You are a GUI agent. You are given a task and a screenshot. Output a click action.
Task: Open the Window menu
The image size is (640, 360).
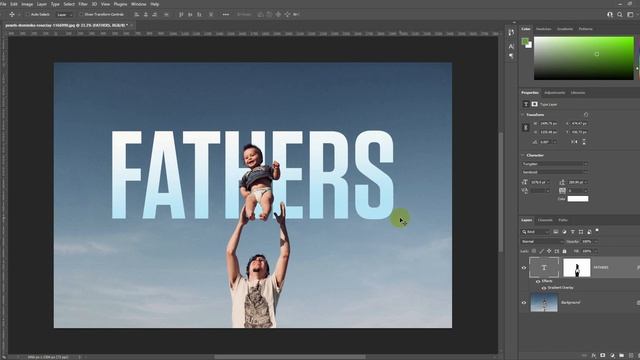point(138,4)
